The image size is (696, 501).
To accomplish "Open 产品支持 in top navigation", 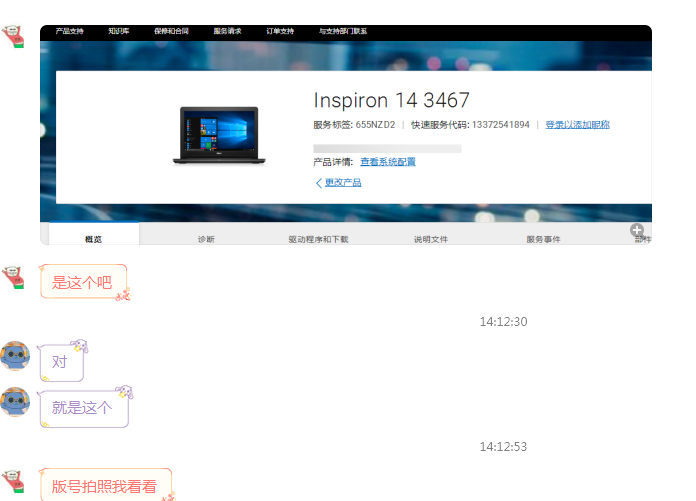I will tap(70, 31).
